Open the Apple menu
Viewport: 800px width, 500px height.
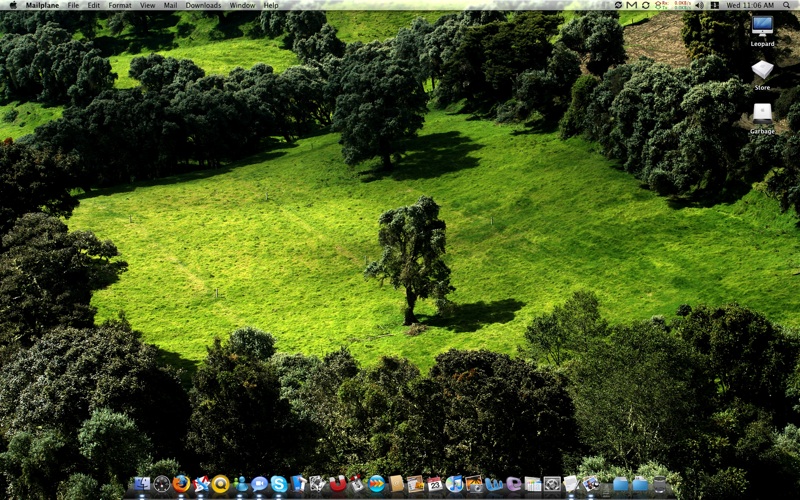pos(11,5)
